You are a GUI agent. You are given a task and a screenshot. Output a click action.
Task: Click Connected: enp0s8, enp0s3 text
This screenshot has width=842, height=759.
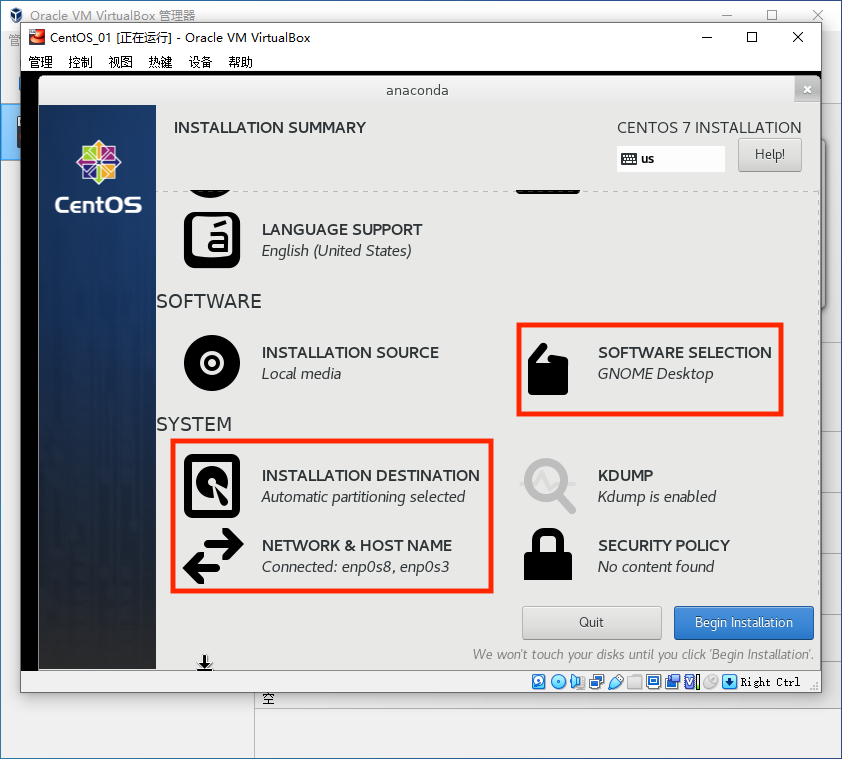(355, 567)
